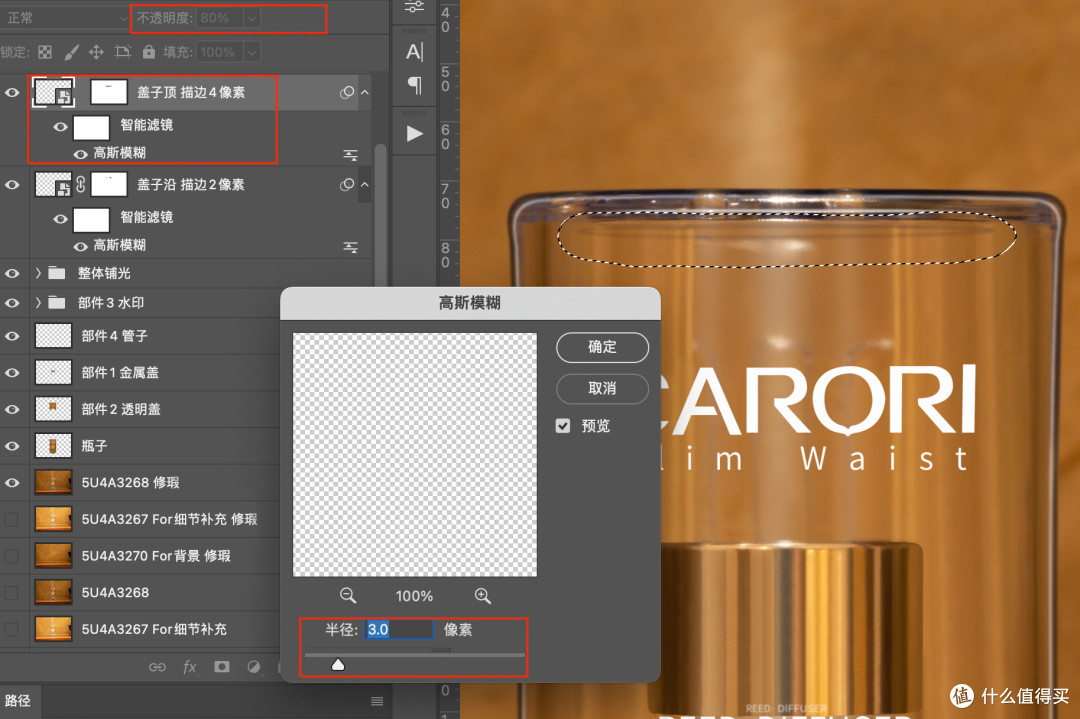Open blending options for 盖子沿 高斯模糊 filter
Screen dimensions: 1080x719
click(351, 247)
